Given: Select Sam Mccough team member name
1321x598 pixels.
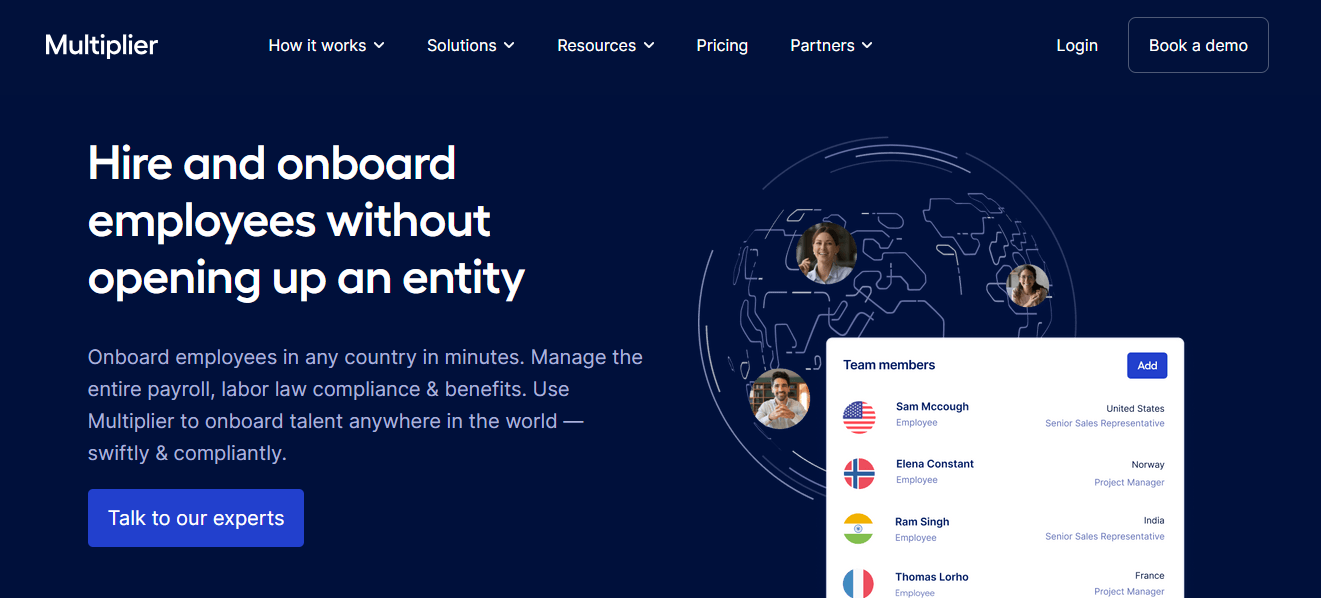Looking at the screenshot, I should (932, 407).
